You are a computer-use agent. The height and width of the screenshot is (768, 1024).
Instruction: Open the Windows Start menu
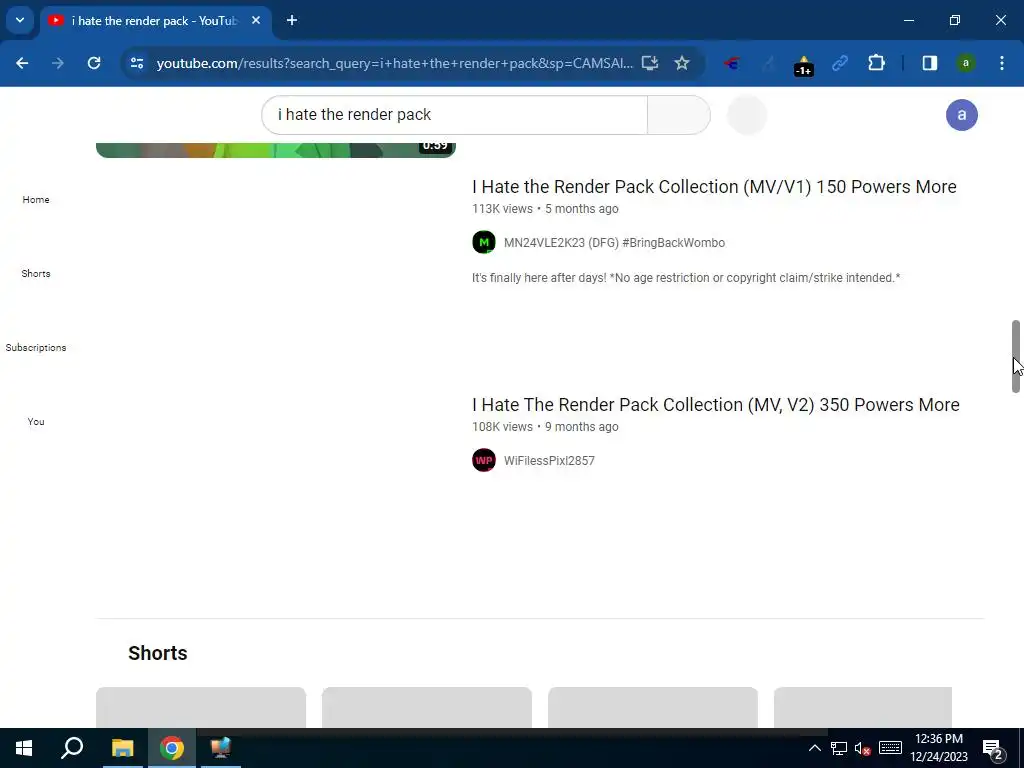24,748
